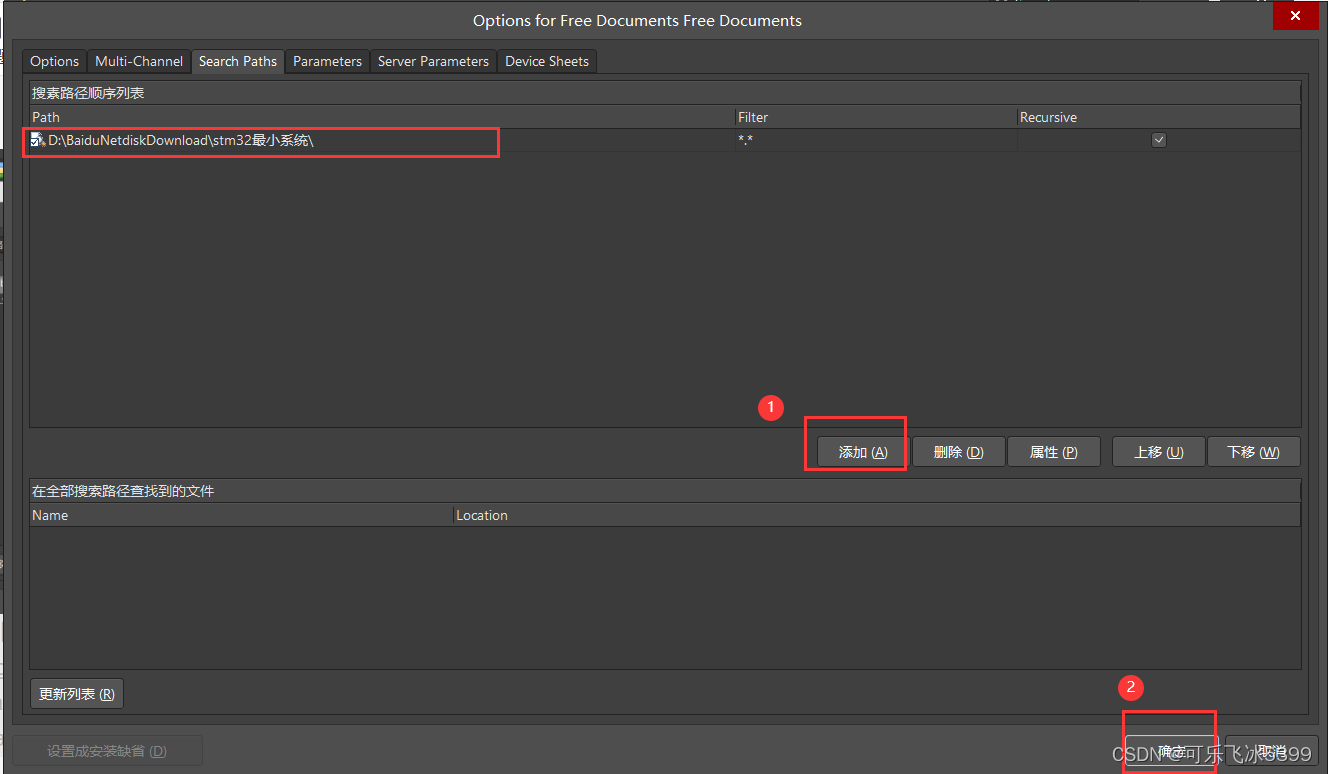Click the *.* filter cell
Viewport: 1328px width, 774px height.
[746, 141]
